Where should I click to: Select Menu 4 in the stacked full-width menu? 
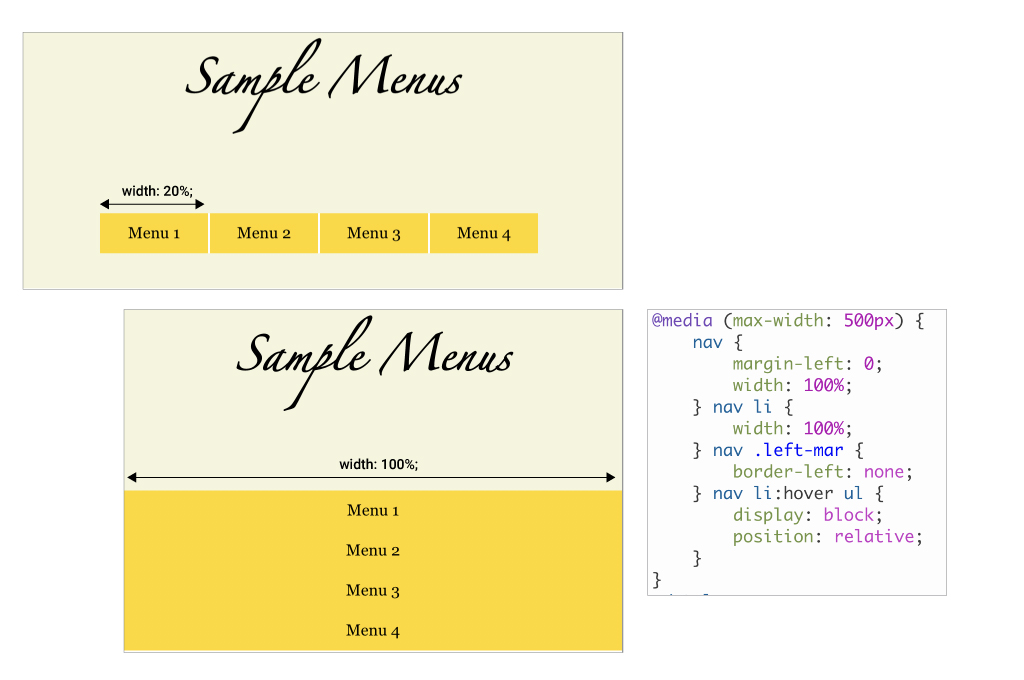click(x=373, y=630)
